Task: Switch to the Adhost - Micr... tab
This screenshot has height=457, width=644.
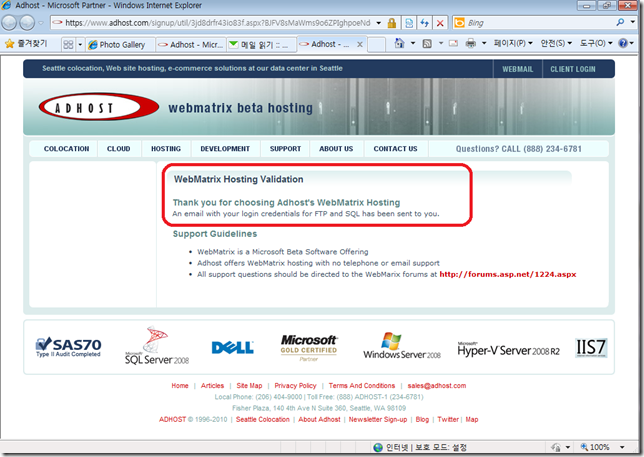Action: coord(191,45)
